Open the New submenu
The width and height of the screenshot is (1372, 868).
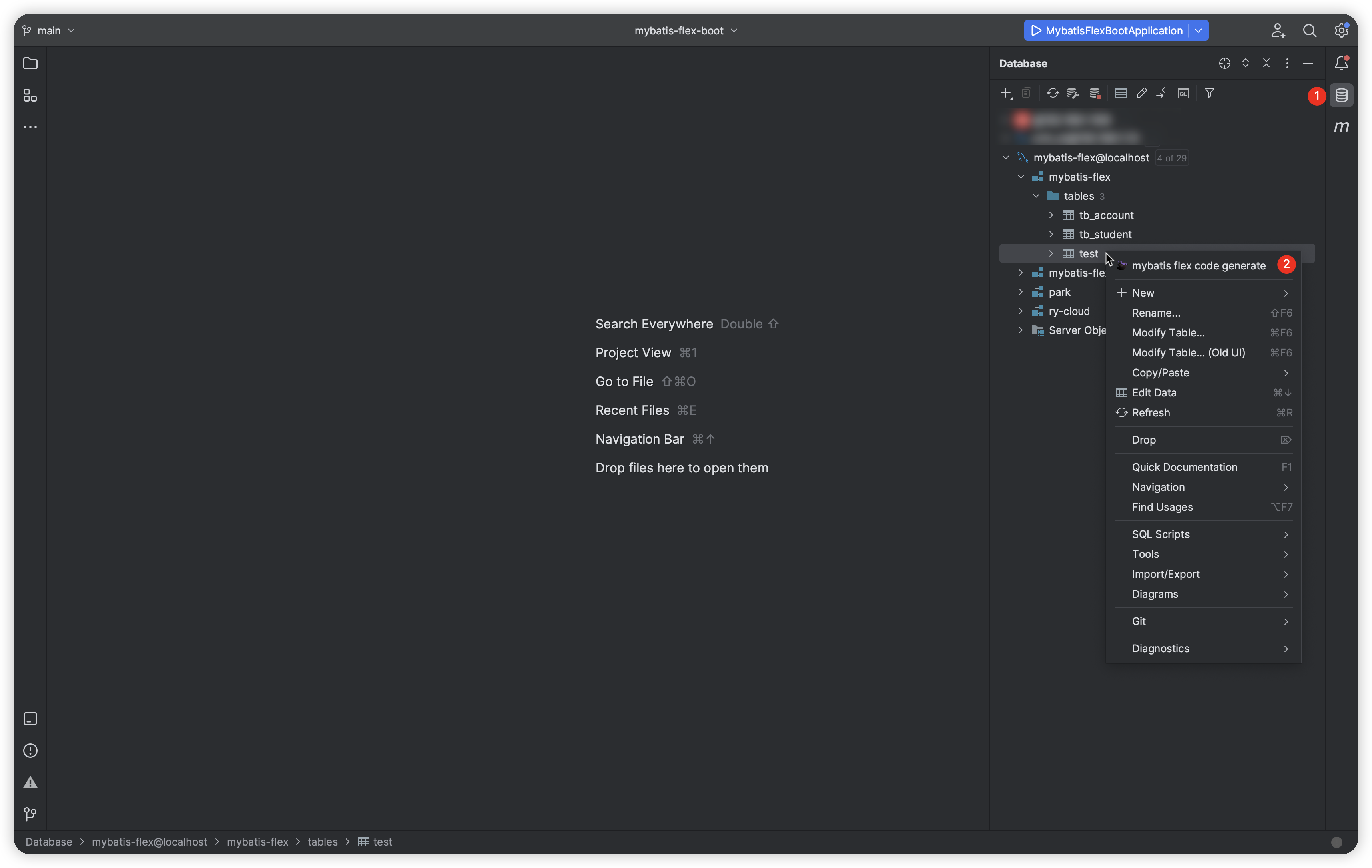[1203, 293]
